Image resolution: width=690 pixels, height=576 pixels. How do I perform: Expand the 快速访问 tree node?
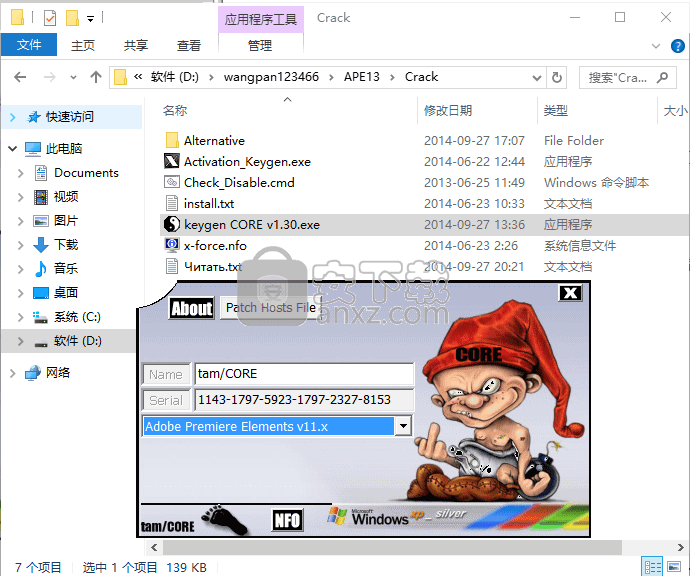pyautogui.click(x=12, y=117)
